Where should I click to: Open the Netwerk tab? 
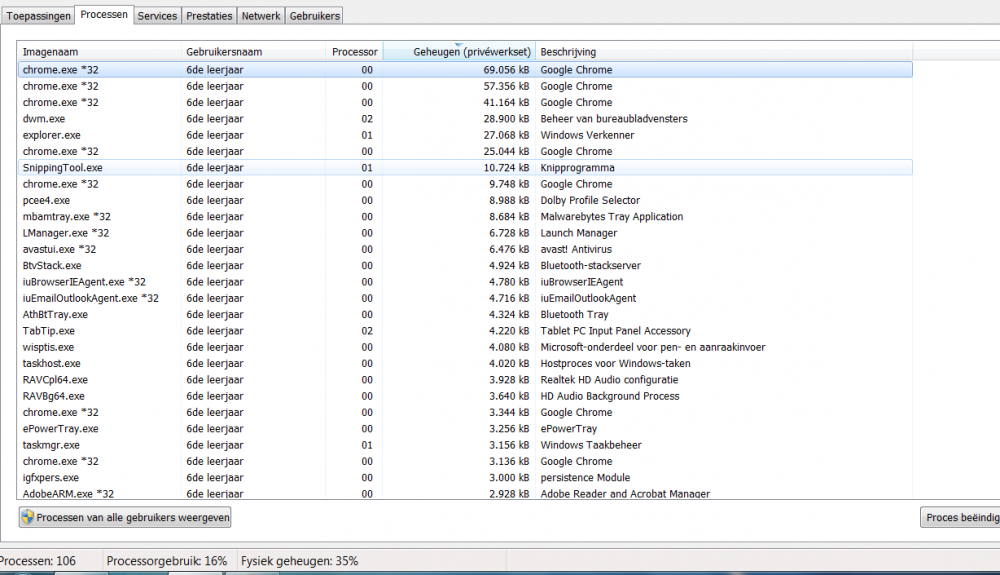pyautogui.click(x=261, y=16)
